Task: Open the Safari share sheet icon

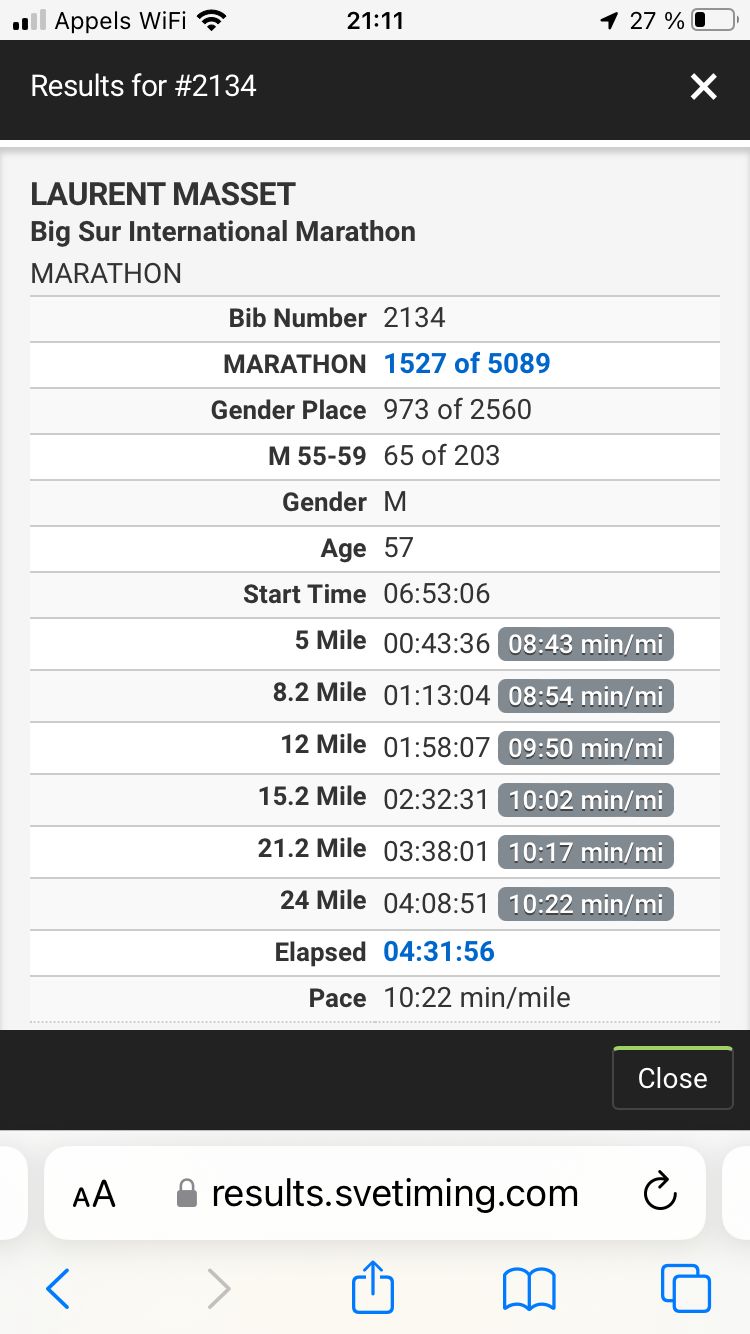Action: pyautogui.click(x=373, y=1286)
